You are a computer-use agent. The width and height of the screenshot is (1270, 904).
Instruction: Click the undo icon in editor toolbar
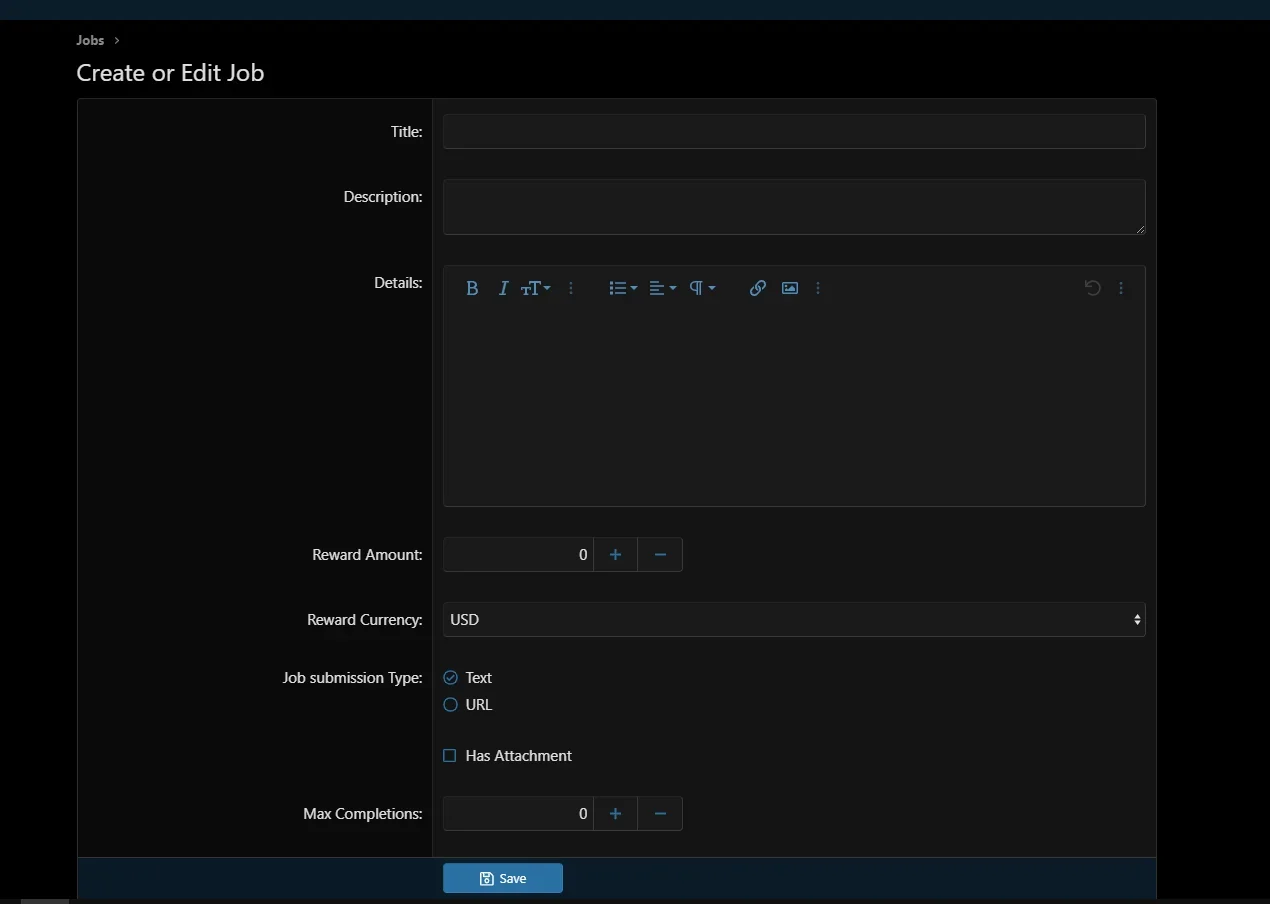pyautogui.click(x=1092, y=288)
